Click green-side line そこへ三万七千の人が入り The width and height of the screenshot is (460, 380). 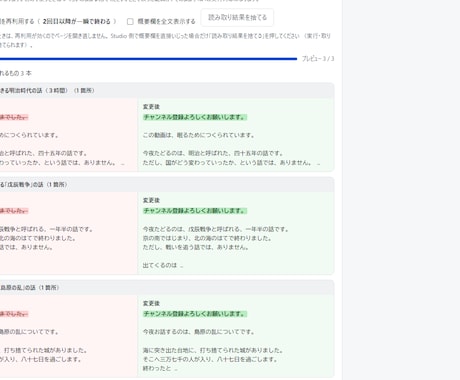[210, 359]
